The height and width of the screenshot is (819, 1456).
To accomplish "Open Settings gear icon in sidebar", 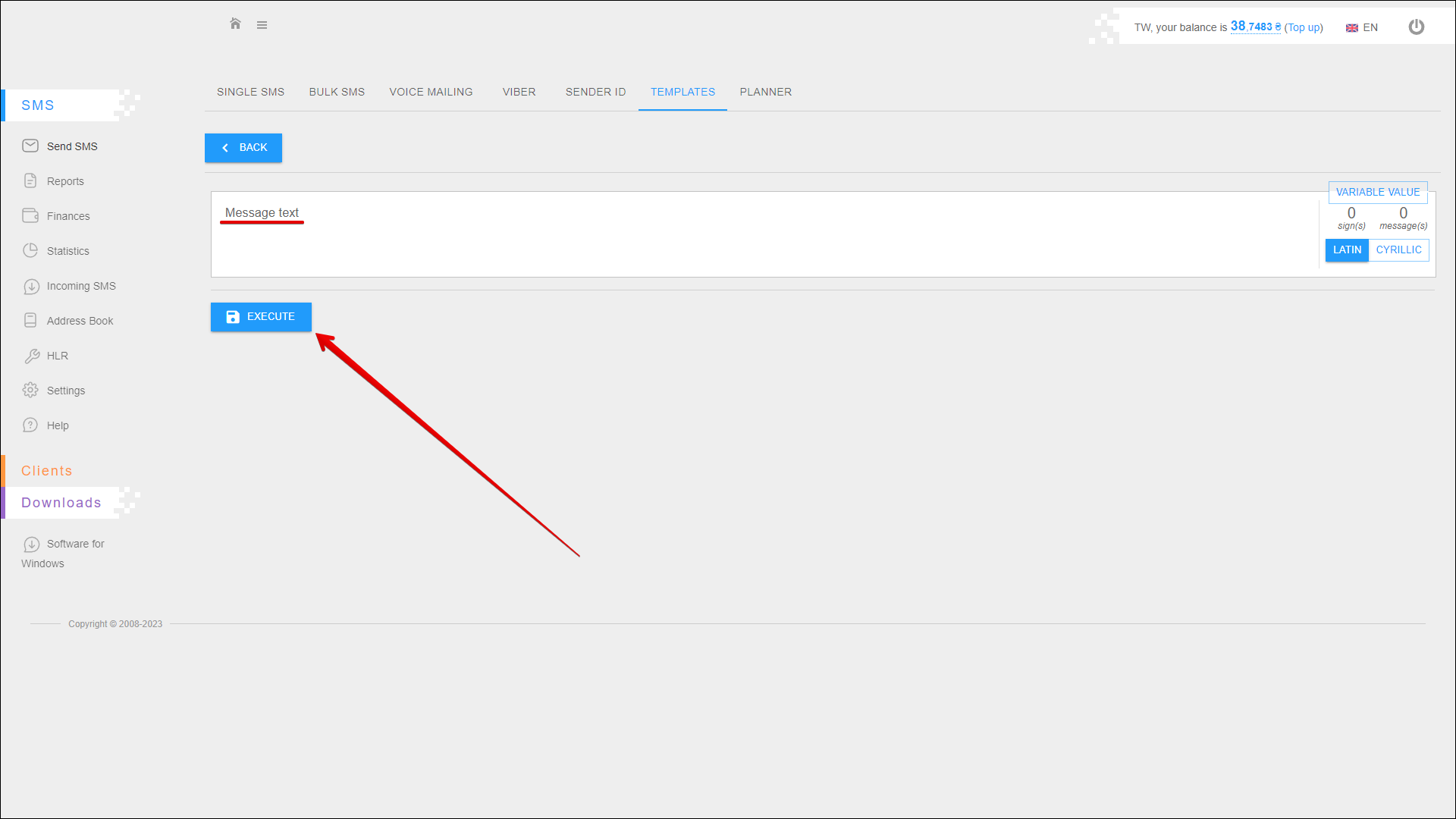I will tap(30, 390).
